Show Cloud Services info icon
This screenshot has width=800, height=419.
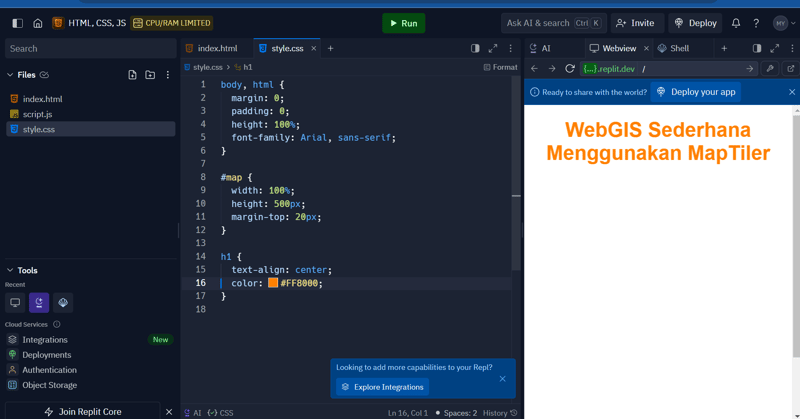57,324
